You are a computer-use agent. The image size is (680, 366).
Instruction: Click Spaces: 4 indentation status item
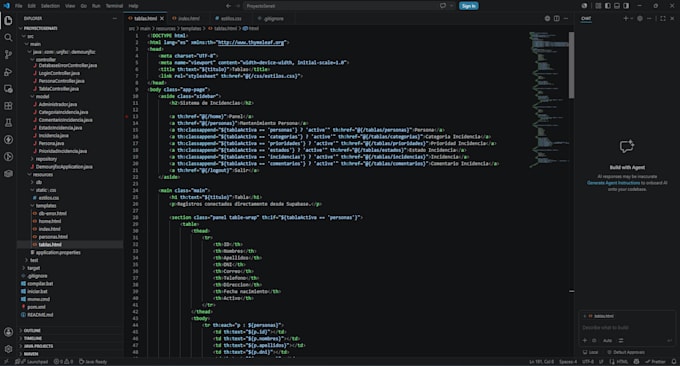[x=568, y=362]
